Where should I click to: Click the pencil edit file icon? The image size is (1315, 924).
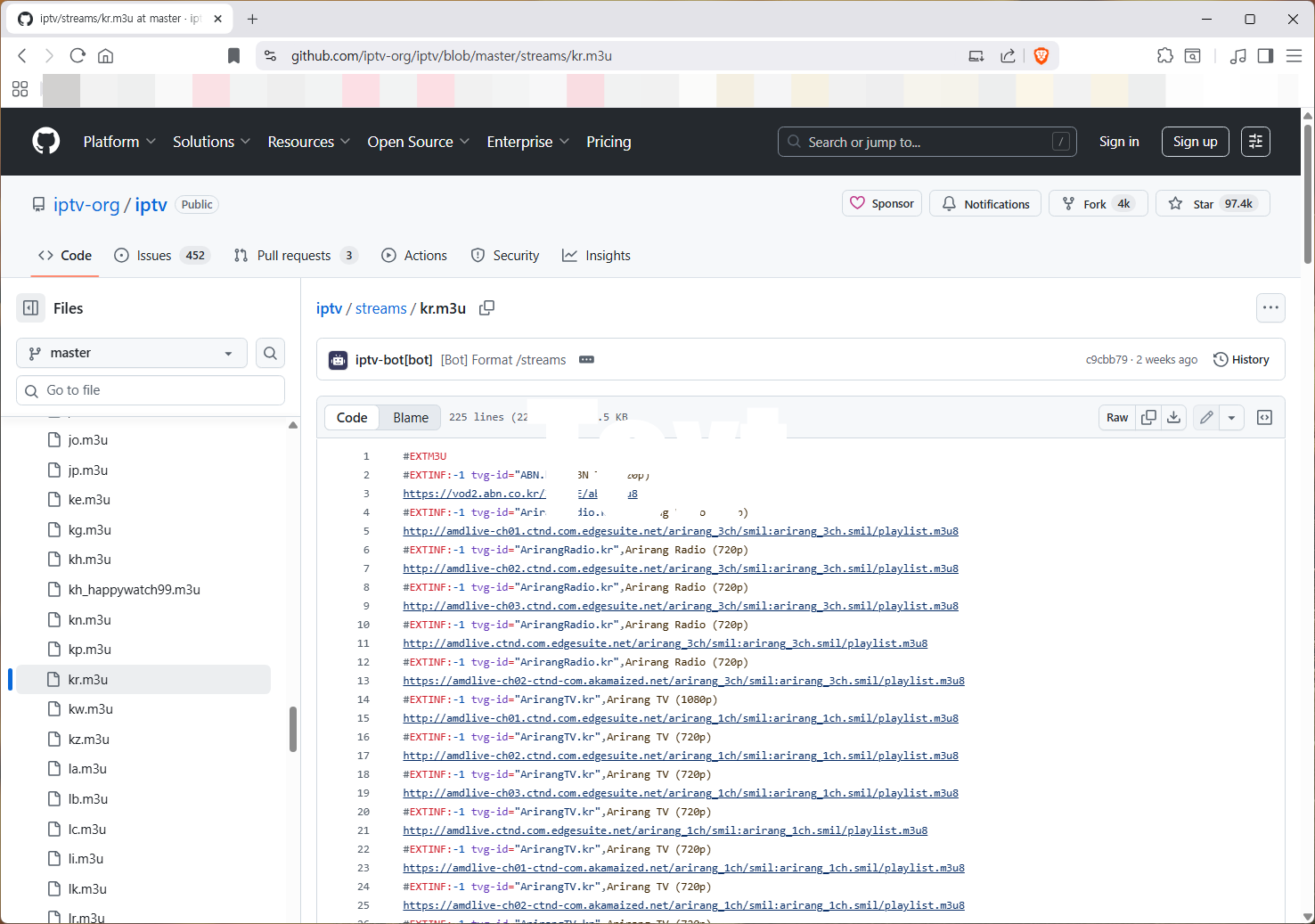[1206, 418]
